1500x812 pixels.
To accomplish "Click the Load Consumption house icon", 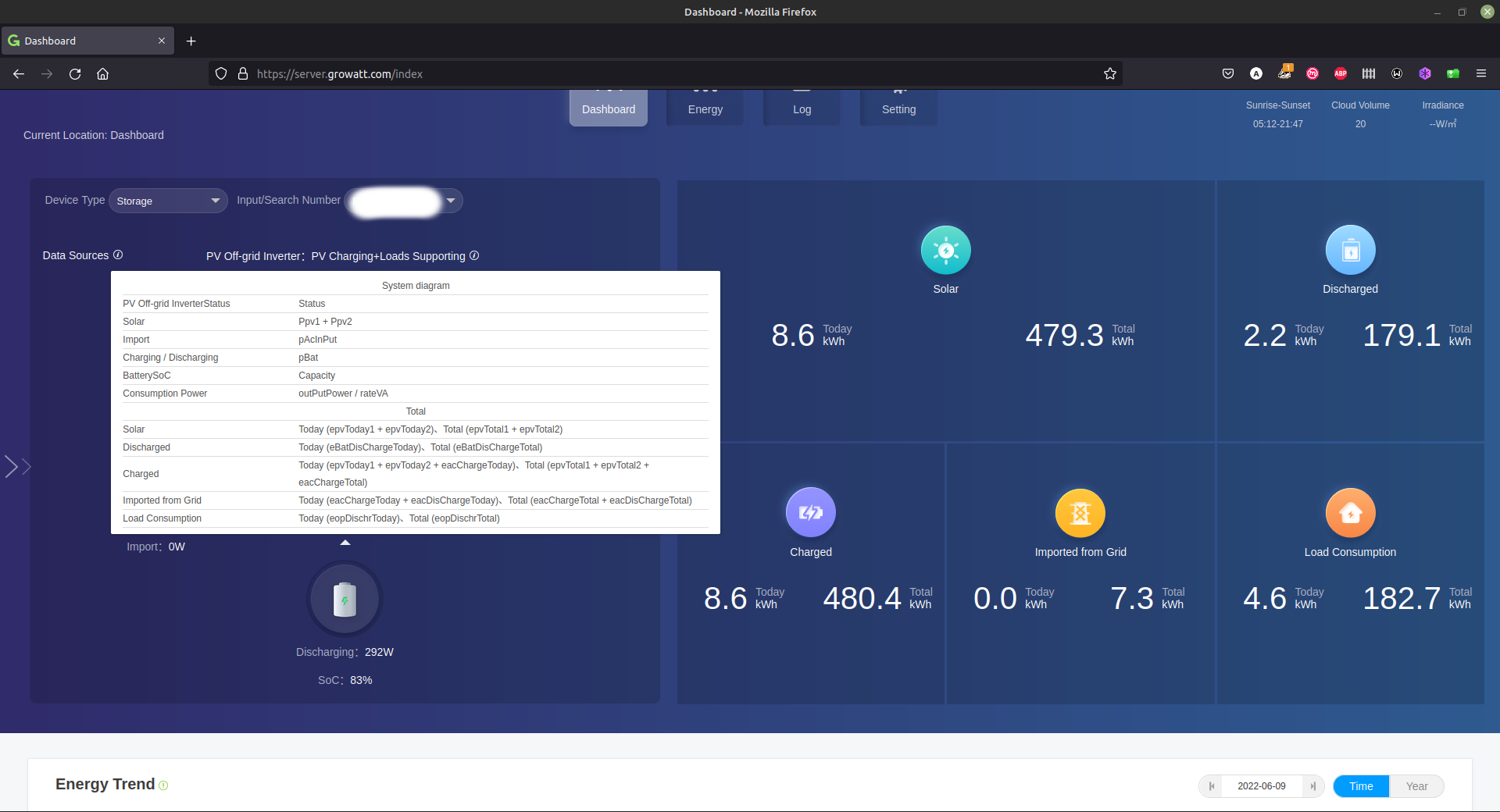I will pyautogui.click(x=1350, y=513).
